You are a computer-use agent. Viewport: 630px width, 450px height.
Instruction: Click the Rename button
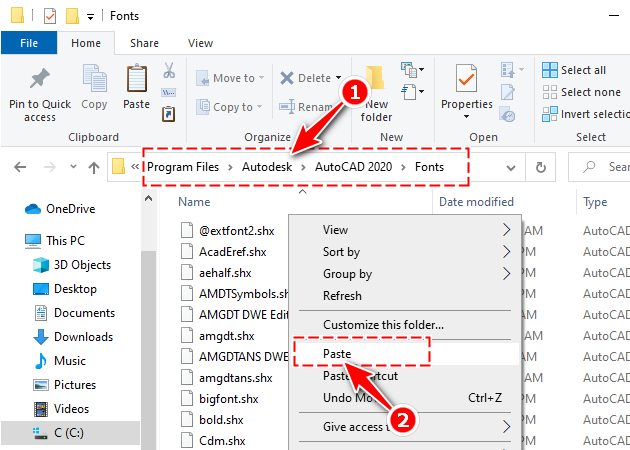[x=307, y=107]
